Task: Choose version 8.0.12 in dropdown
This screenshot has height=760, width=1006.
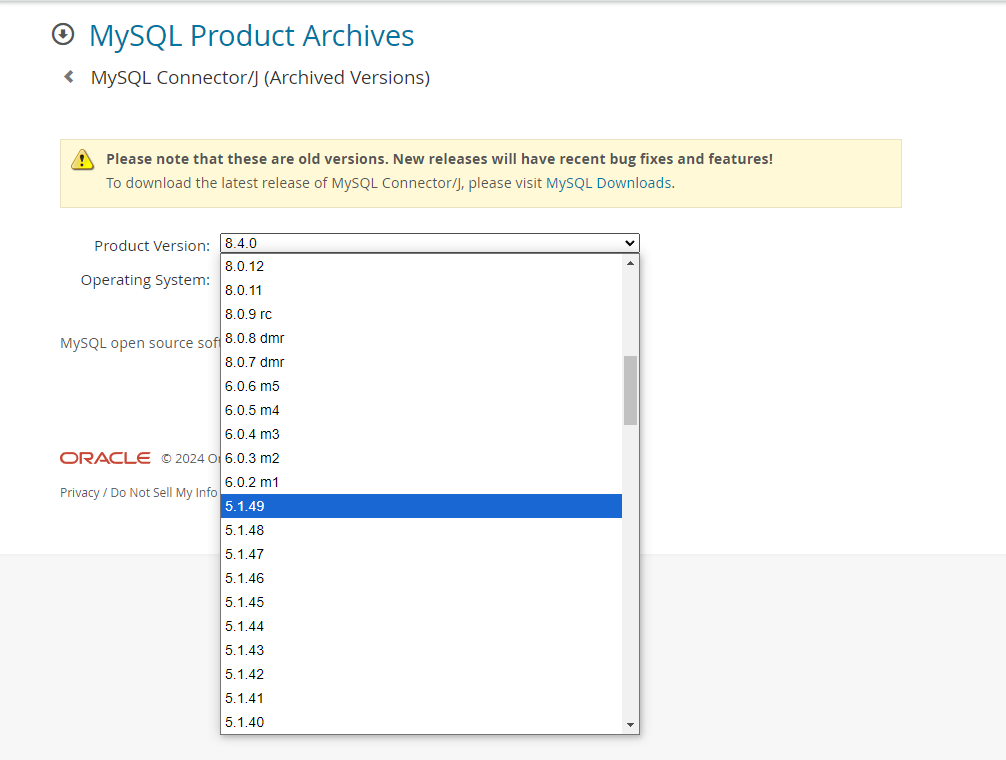Action: [x=421, y=266]
